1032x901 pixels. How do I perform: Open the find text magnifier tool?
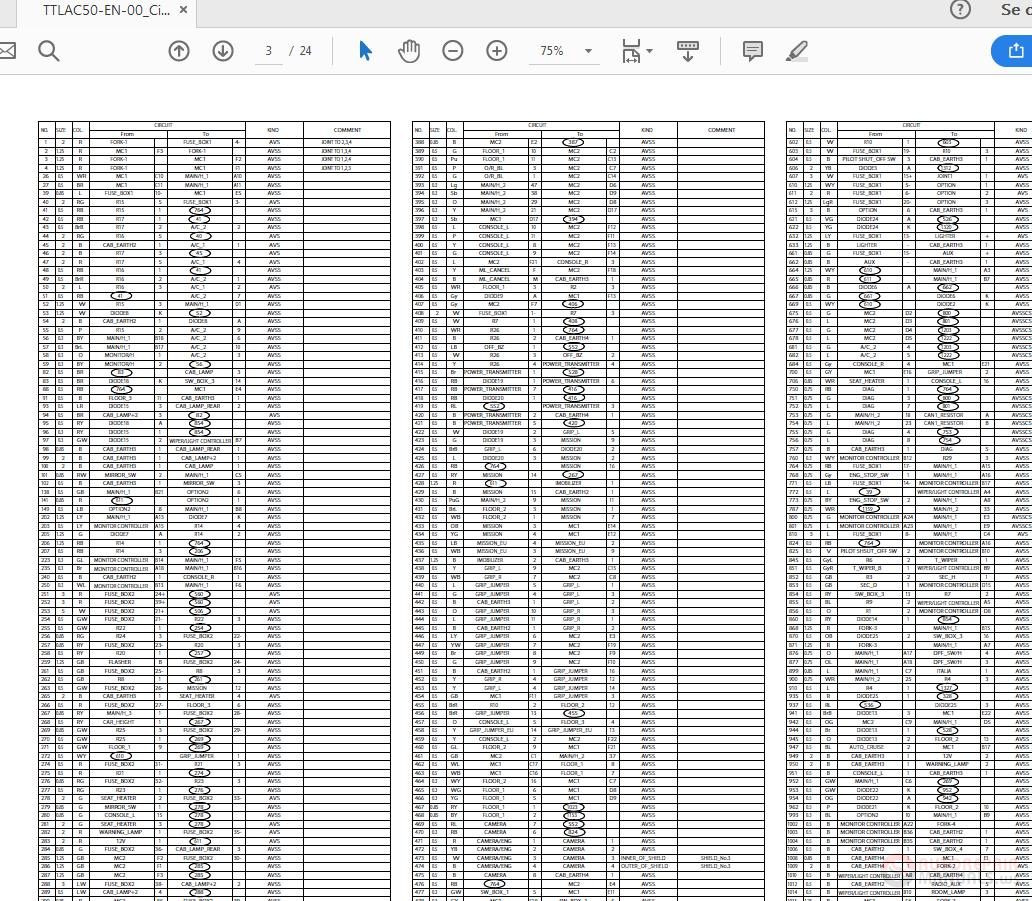pos(49,51)
